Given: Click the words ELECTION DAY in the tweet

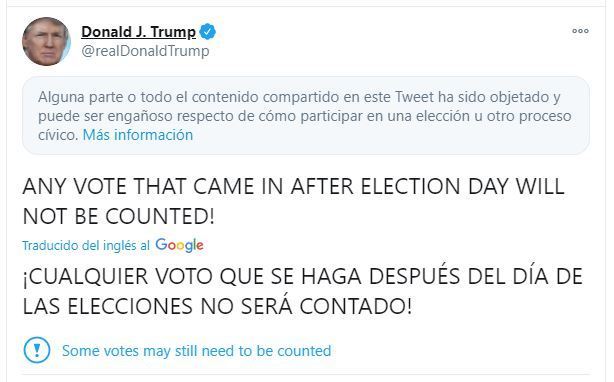Looking at the screenshot, I should [x=434, y=186].
